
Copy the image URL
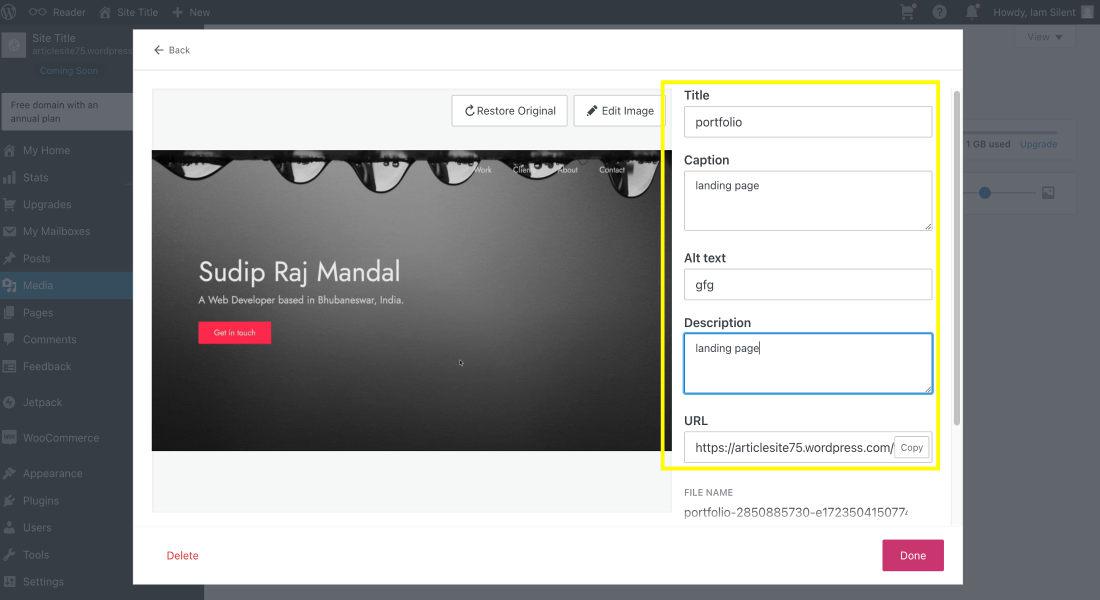pos(911,447)
